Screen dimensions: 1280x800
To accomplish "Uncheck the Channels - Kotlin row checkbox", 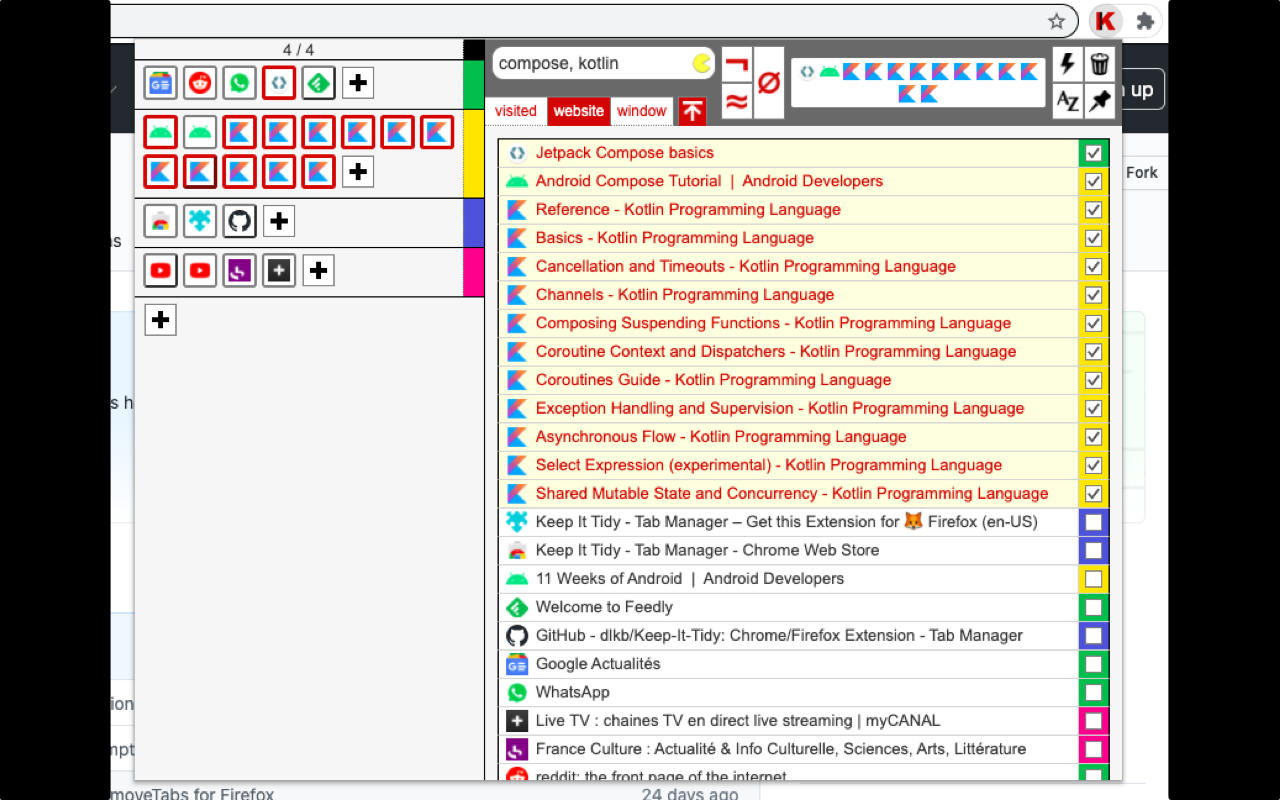I will (x=1093, y=295).
